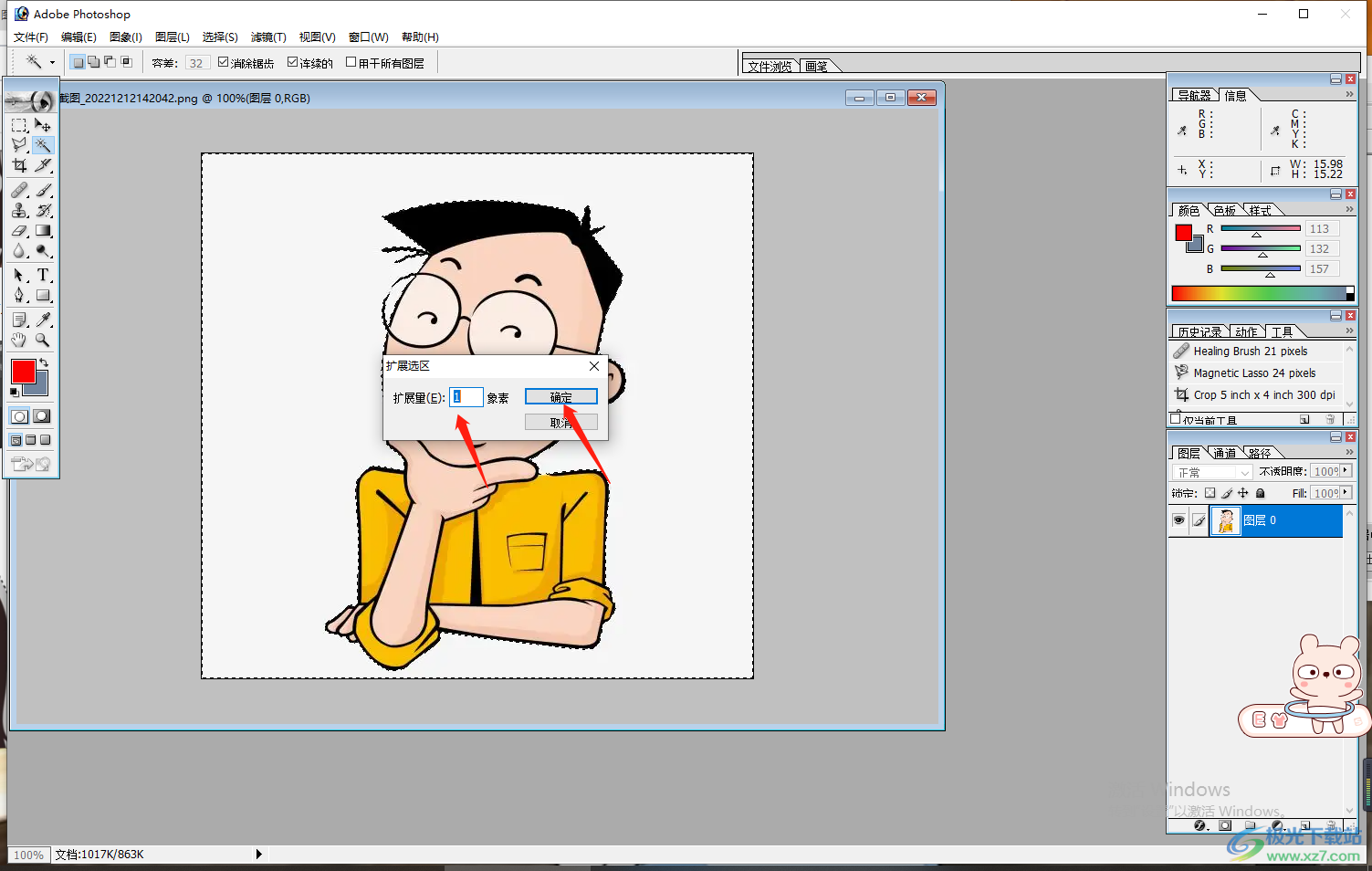Select the Eraser tool
This screenshot has height=871, width=1372.
coord(19,230)
